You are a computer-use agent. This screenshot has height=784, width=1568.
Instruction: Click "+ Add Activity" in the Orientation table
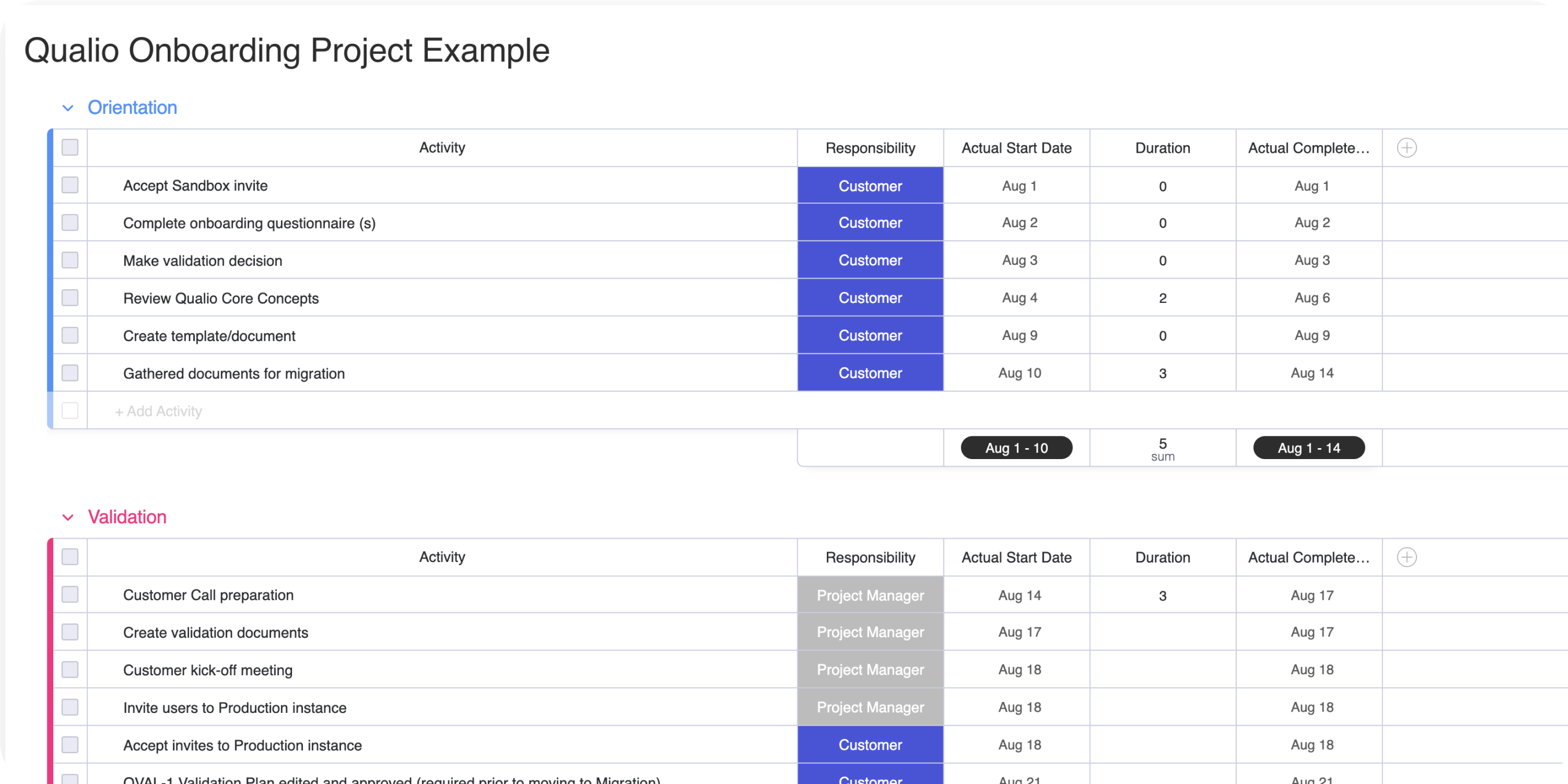tap(158, 411)
